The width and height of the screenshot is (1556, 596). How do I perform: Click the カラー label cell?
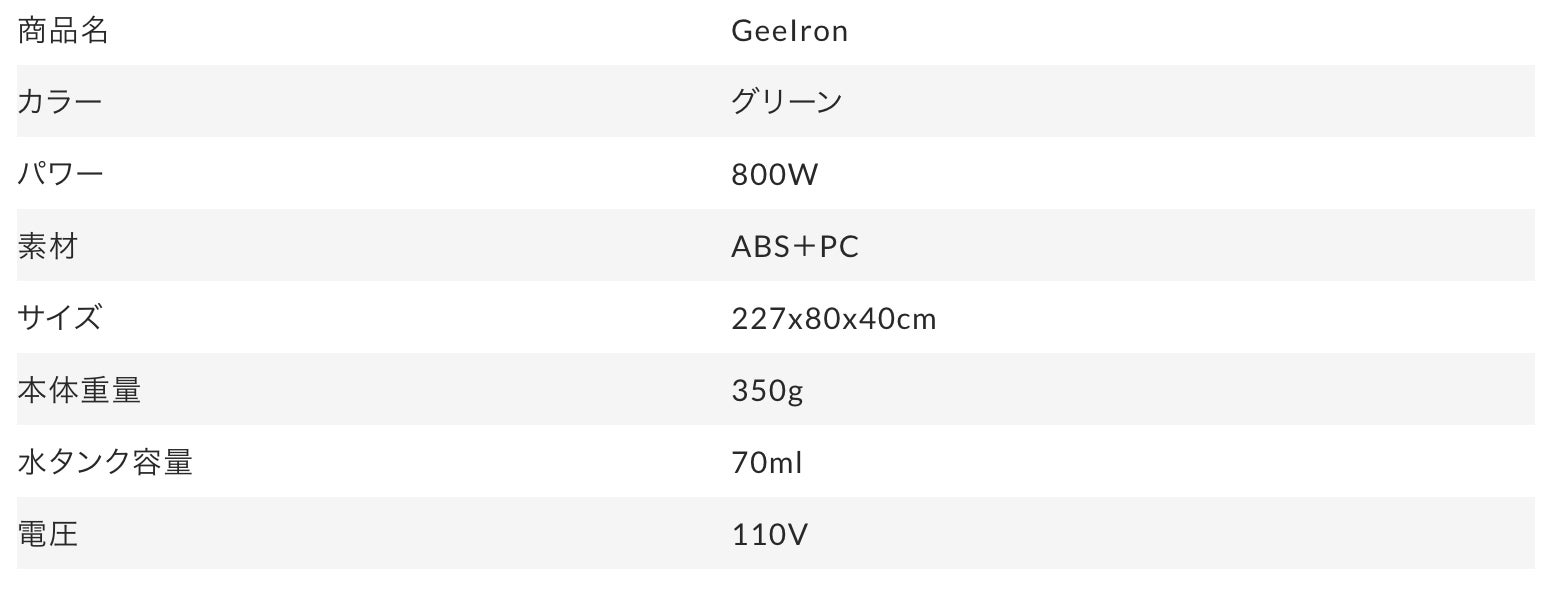60,102
